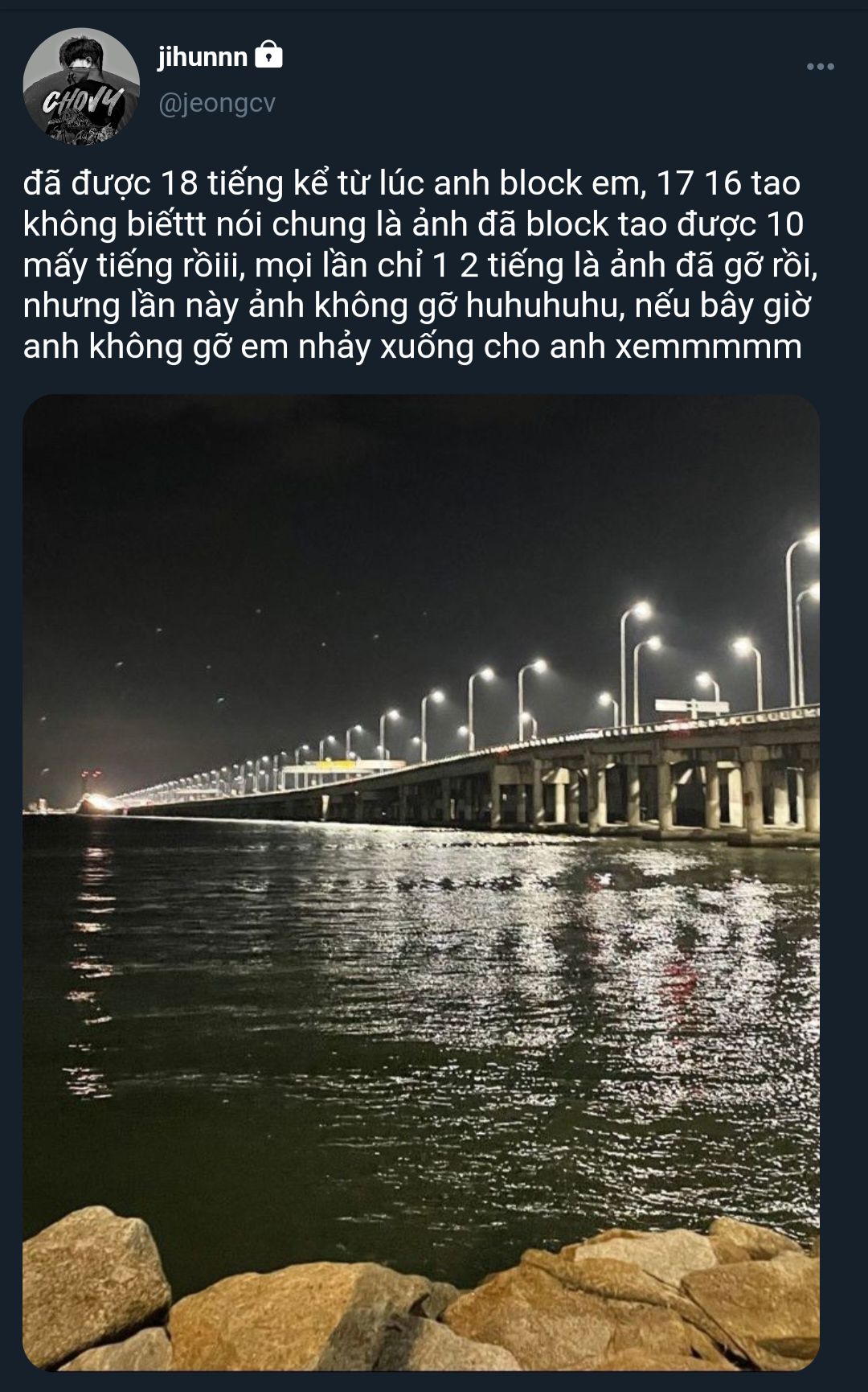Open the attached night bridge photo
Screen dimensions: 868x1392
(421, 882)
